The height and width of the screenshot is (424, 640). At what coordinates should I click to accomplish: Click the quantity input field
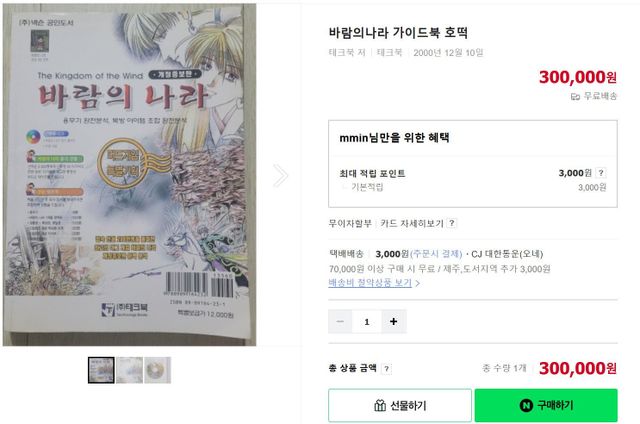tap(367, 322)
